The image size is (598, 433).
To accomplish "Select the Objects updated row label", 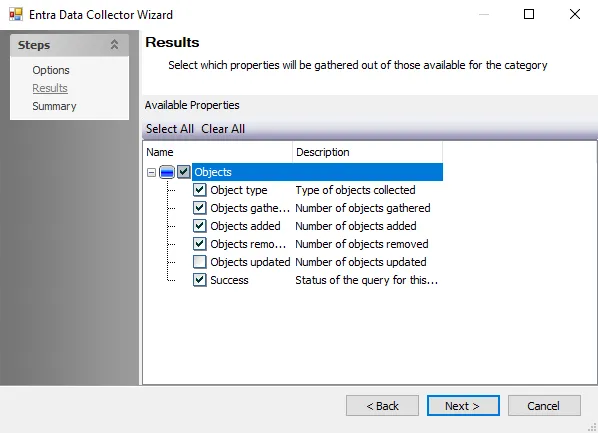I will pos(250,262).
